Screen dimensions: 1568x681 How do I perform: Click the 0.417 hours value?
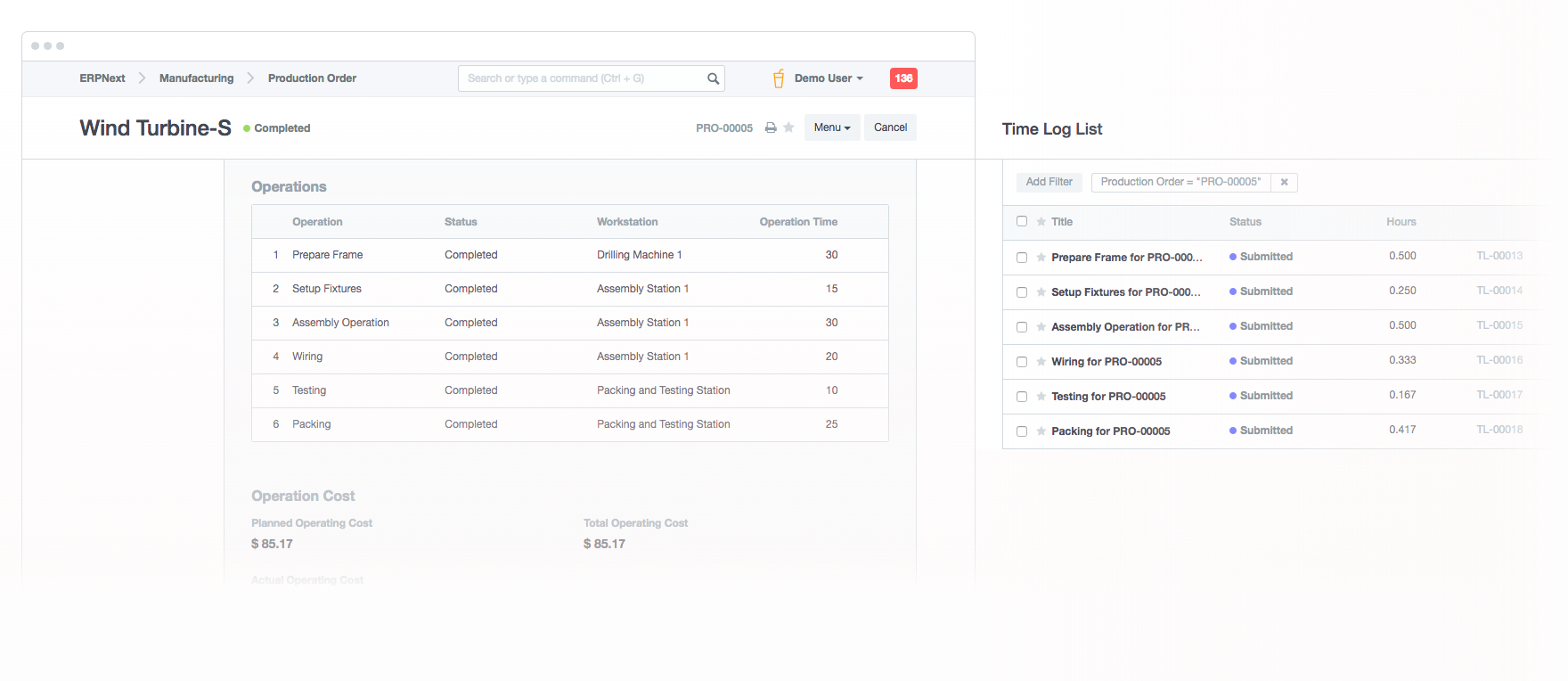(x=1402, y=430)
